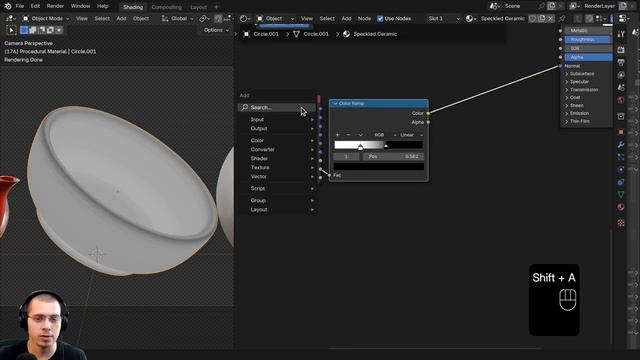Screen dimensions: 640x360
Task: Switch to Compositing workspace tab
Action: 166,7
